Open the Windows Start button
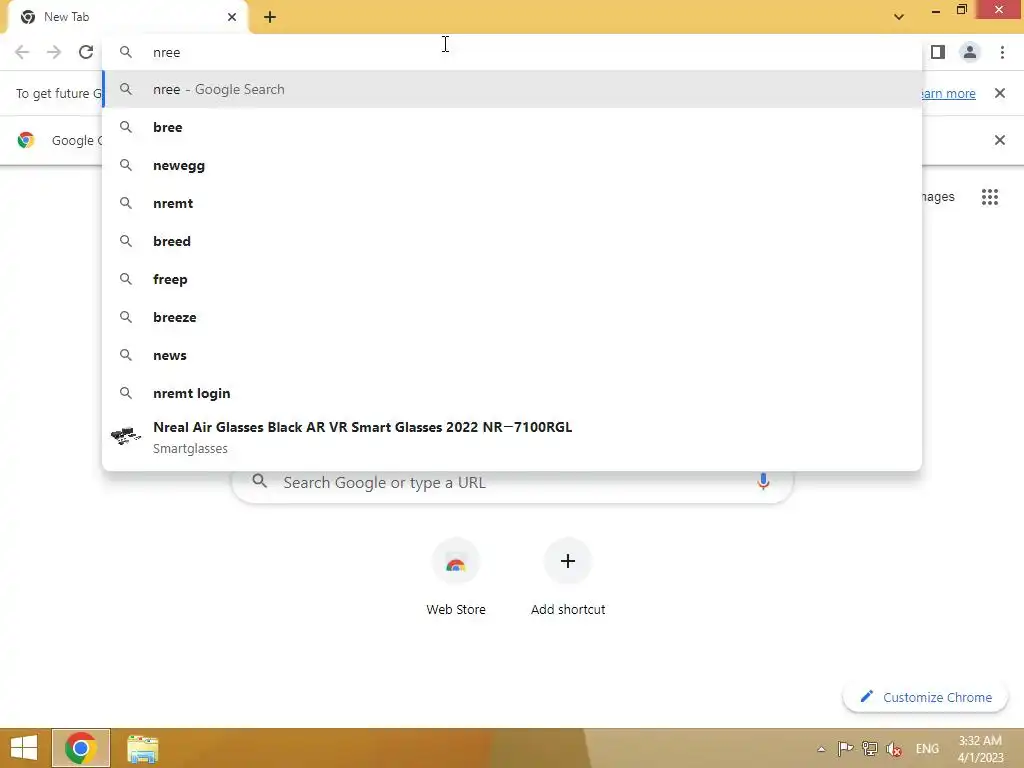Image resolution: width=1024 pixels, height=768 pixels. (24, 748)
